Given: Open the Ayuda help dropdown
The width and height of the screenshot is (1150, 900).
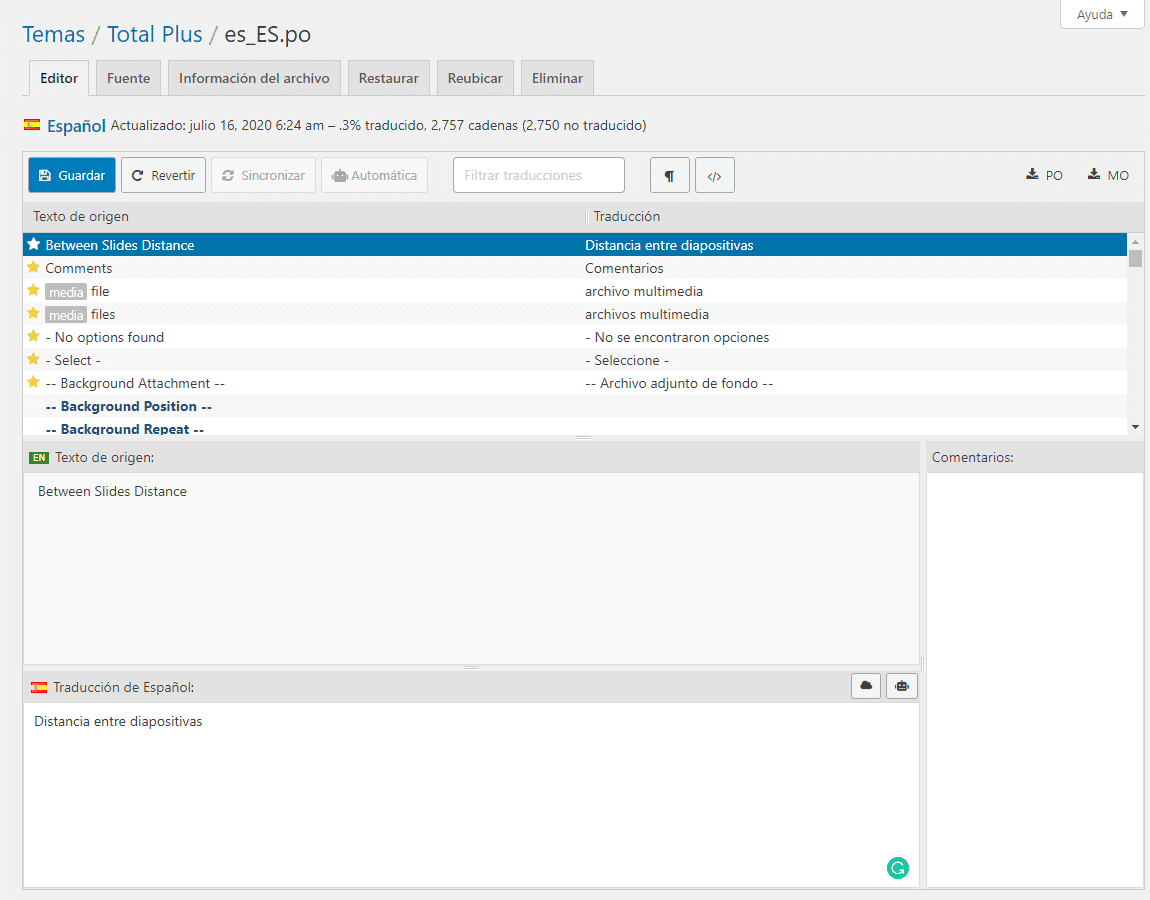Looking at the screenshot, I should [x=1102, y=15].
